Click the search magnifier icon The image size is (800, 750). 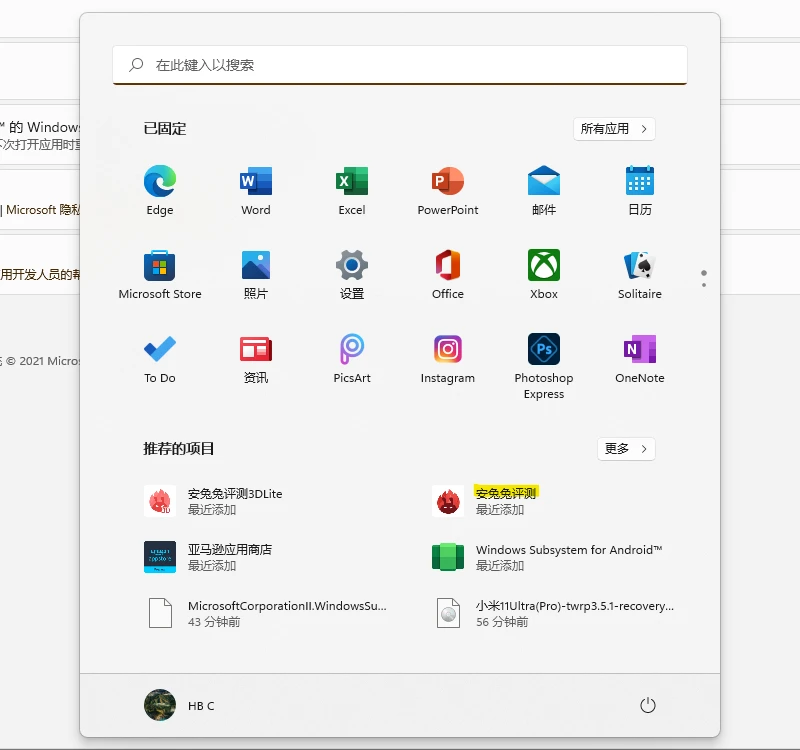(136, 65)
